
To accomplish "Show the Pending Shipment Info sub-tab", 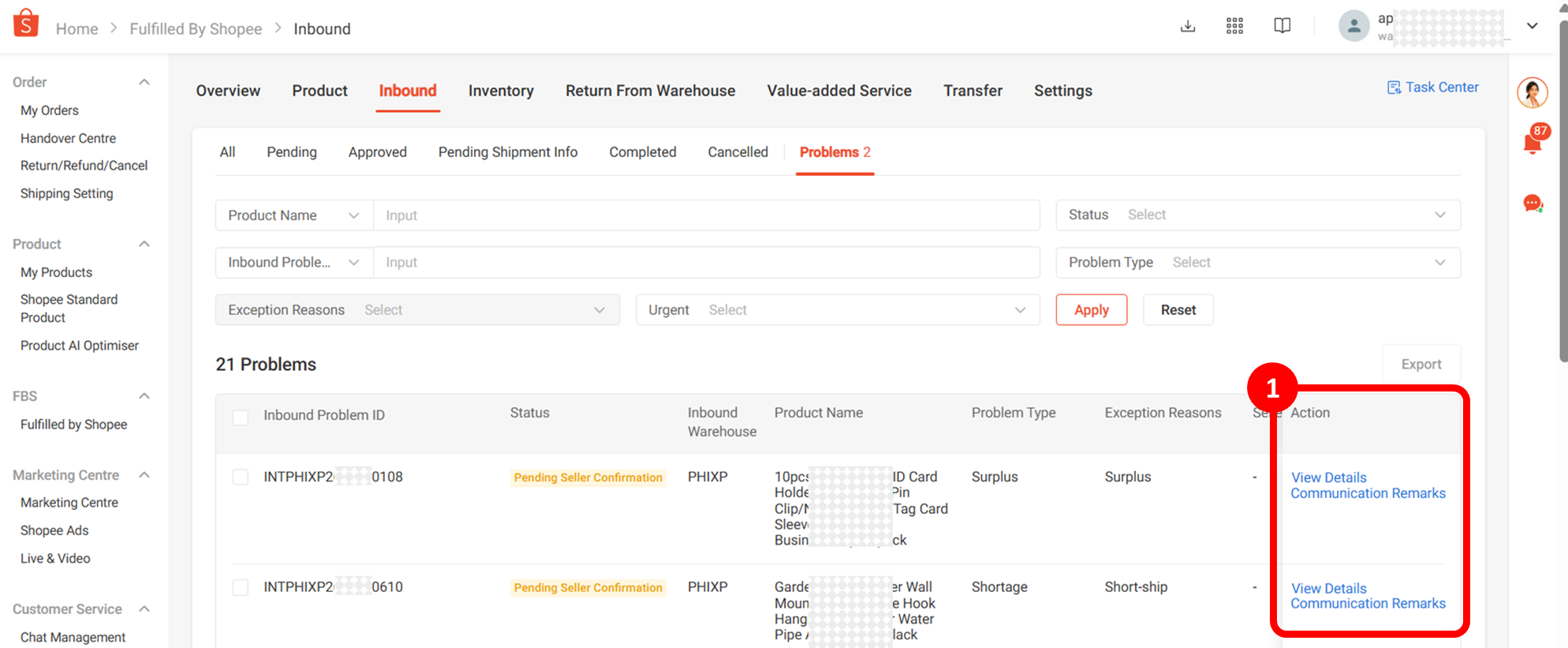I will point(508,152).
